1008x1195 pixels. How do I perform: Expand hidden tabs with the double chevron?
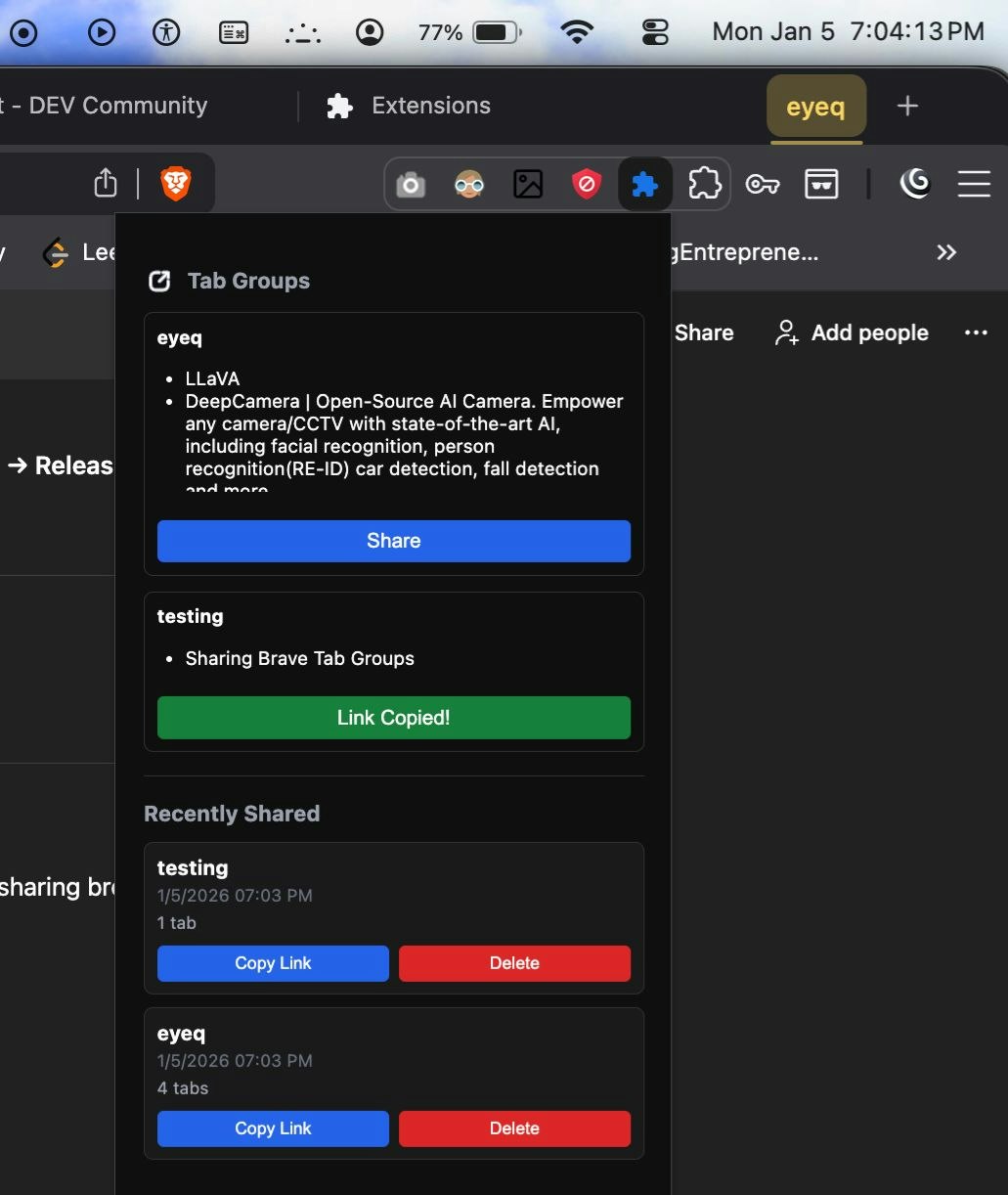click(945, 252)
